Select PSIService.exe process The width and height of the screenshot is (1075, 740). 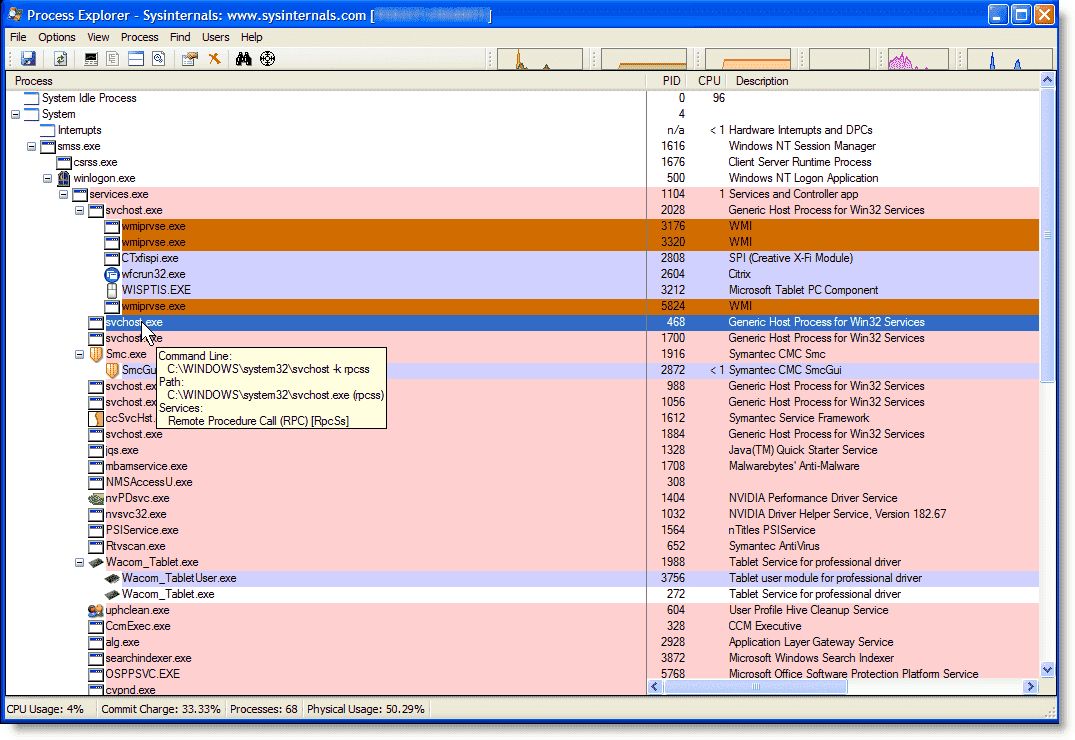142,530
